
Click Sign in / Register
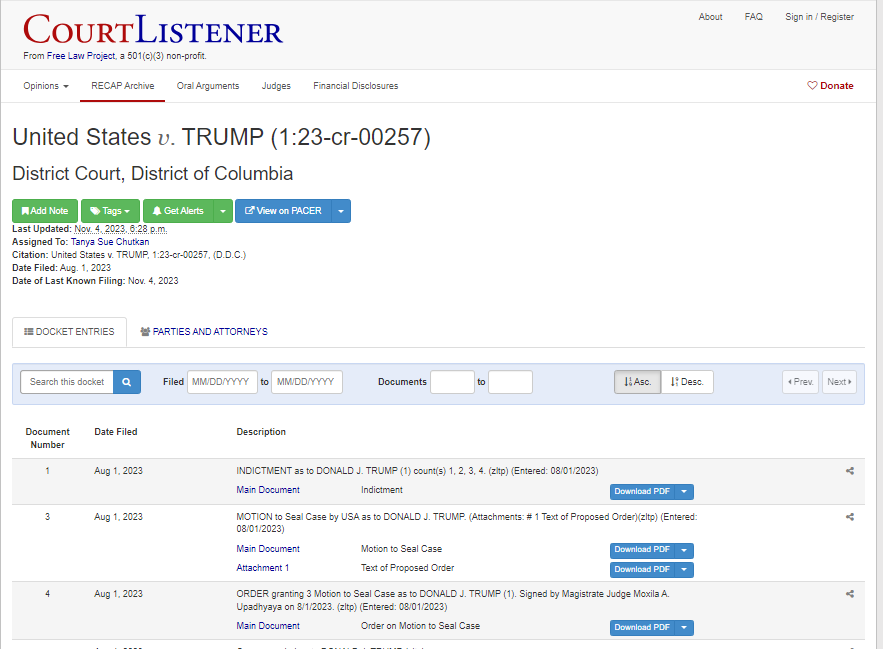point(819,17)
